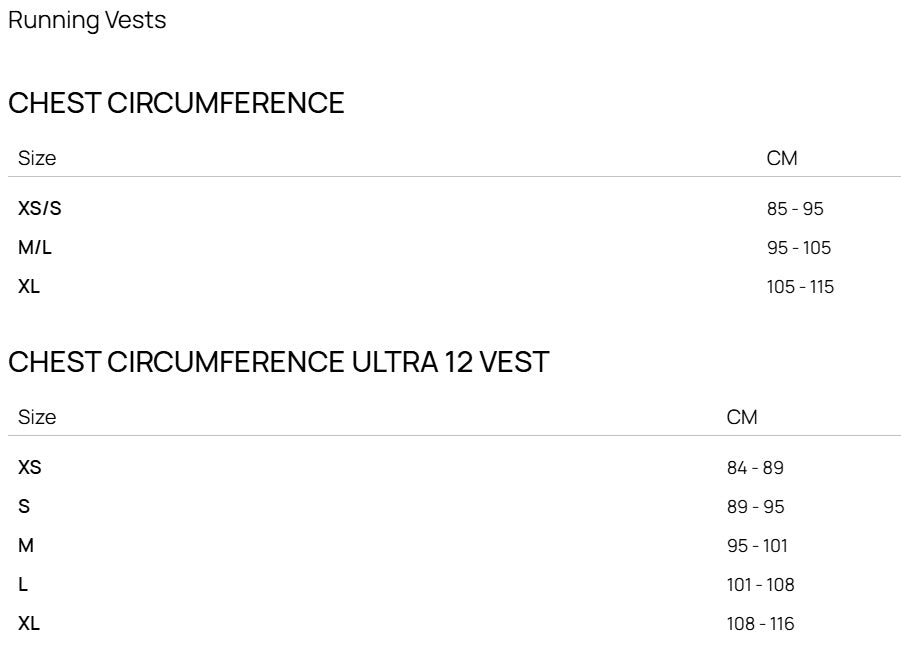This screenshot has height=665, width=901.
Task: Click the 89 - 95 measurement value
Action: click(755, 506)
